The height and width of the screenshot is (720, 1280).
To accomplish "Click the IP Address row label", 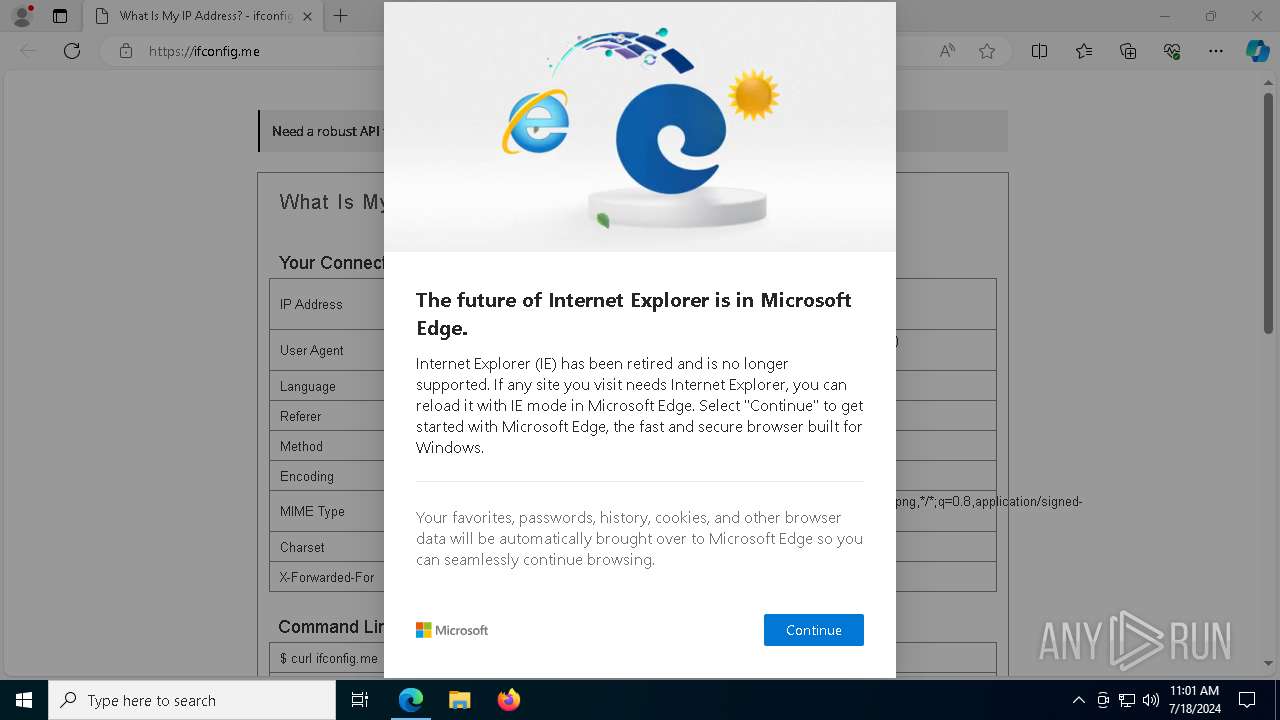I will pyautogui.click(x=311, y=304).
